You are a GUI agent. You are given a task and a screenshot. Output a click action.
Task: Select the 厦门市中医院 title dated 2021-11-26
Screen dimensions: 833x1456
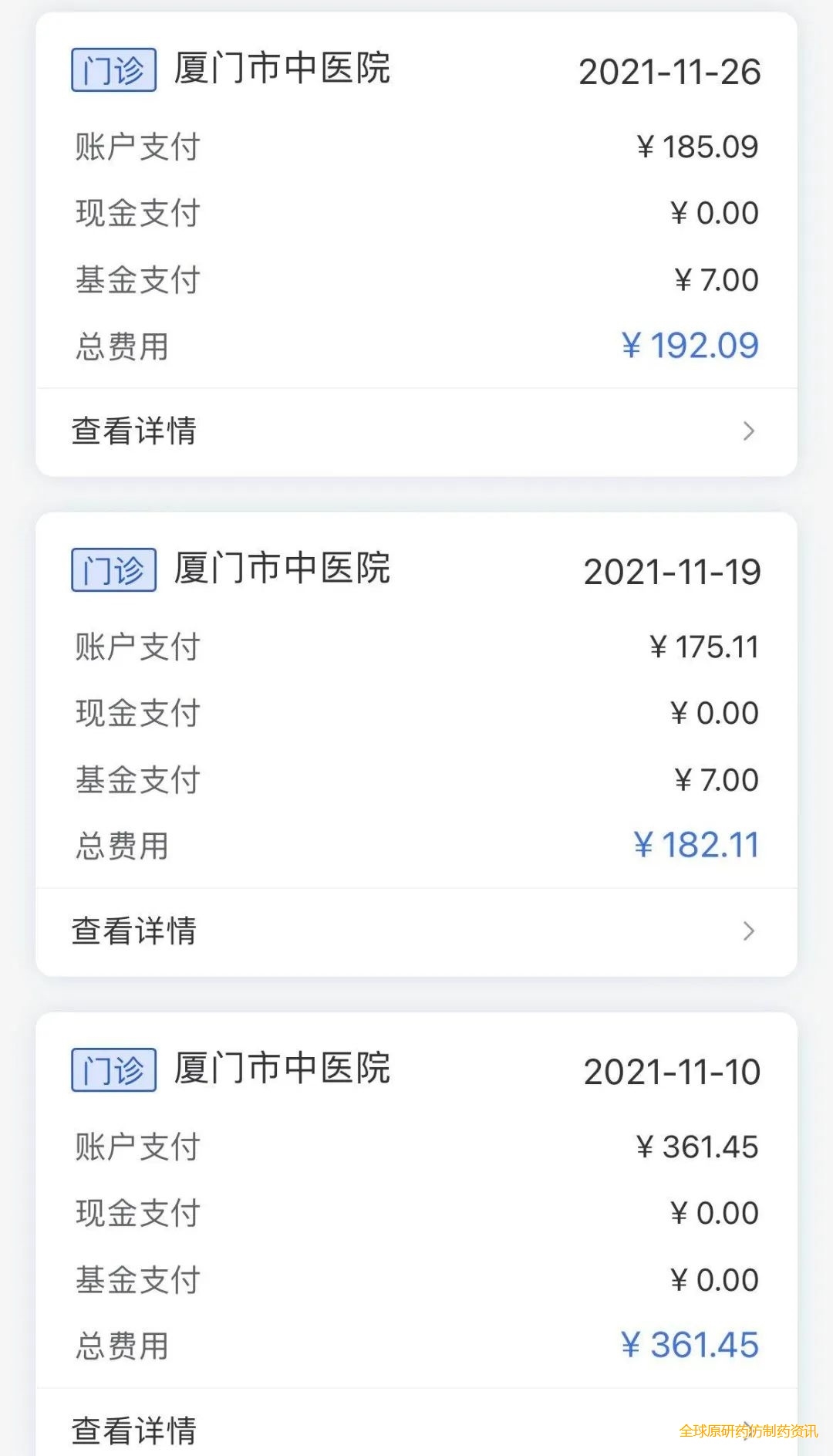[282, 69]
